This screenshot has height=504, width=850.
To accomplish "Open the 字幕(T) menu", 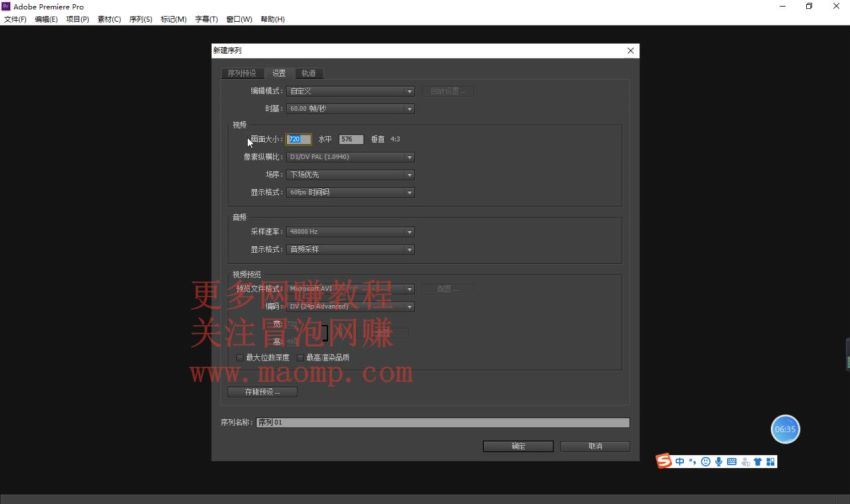I will pyautogui.click(x=207, y=19).
